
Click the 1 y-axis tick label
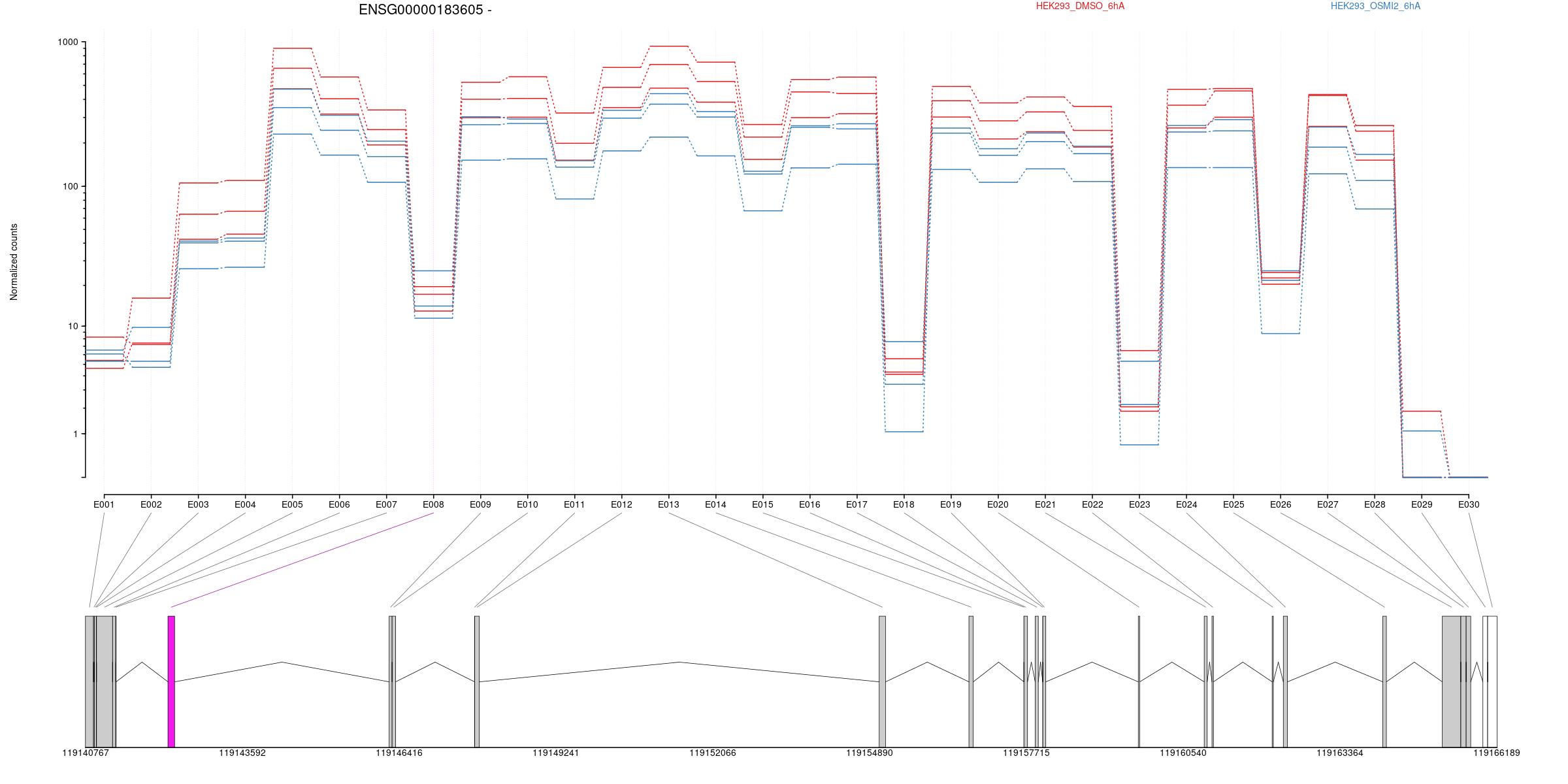click(x=74, y=434)
